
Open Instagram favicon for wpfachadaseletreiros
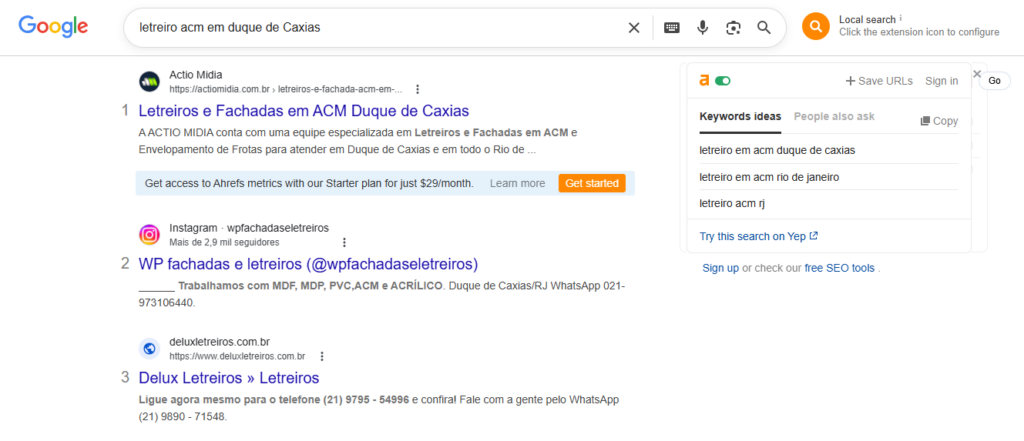pyautogui.click(x=150, y=235)
